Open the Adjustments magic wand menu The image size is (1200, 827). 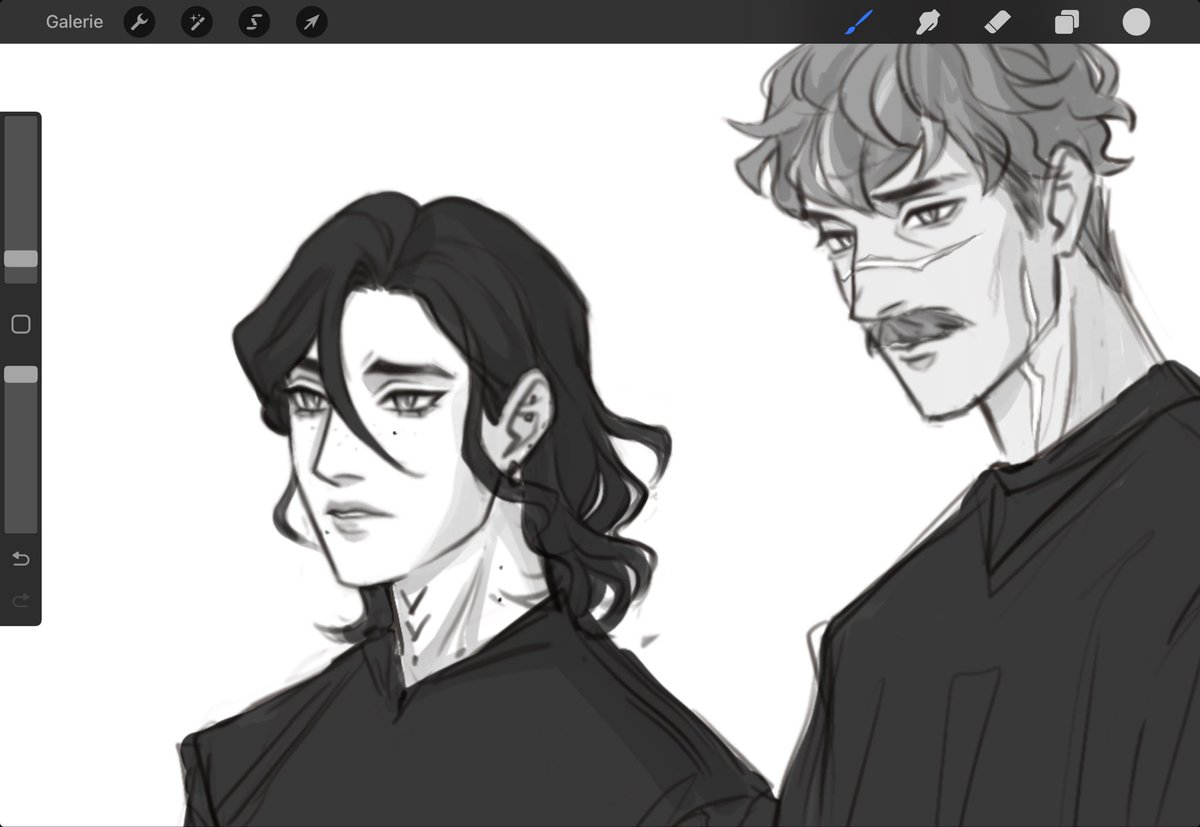[x=196, y=22]
